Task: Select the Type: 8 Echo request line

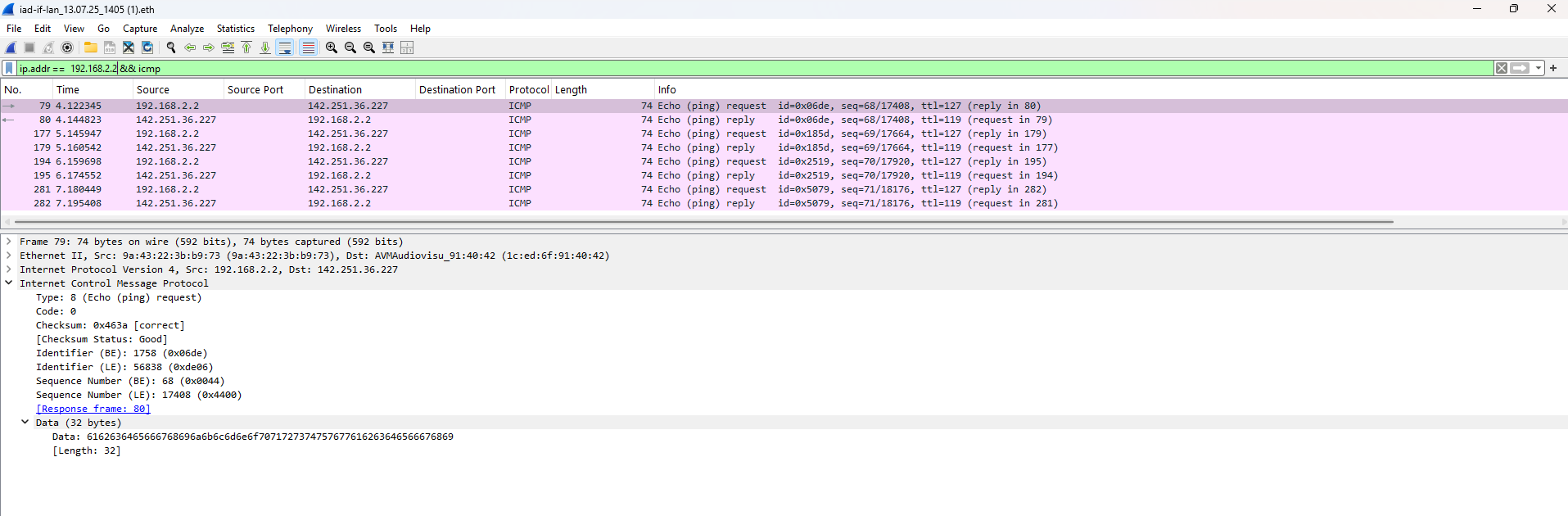Action: tap(119, 297)
